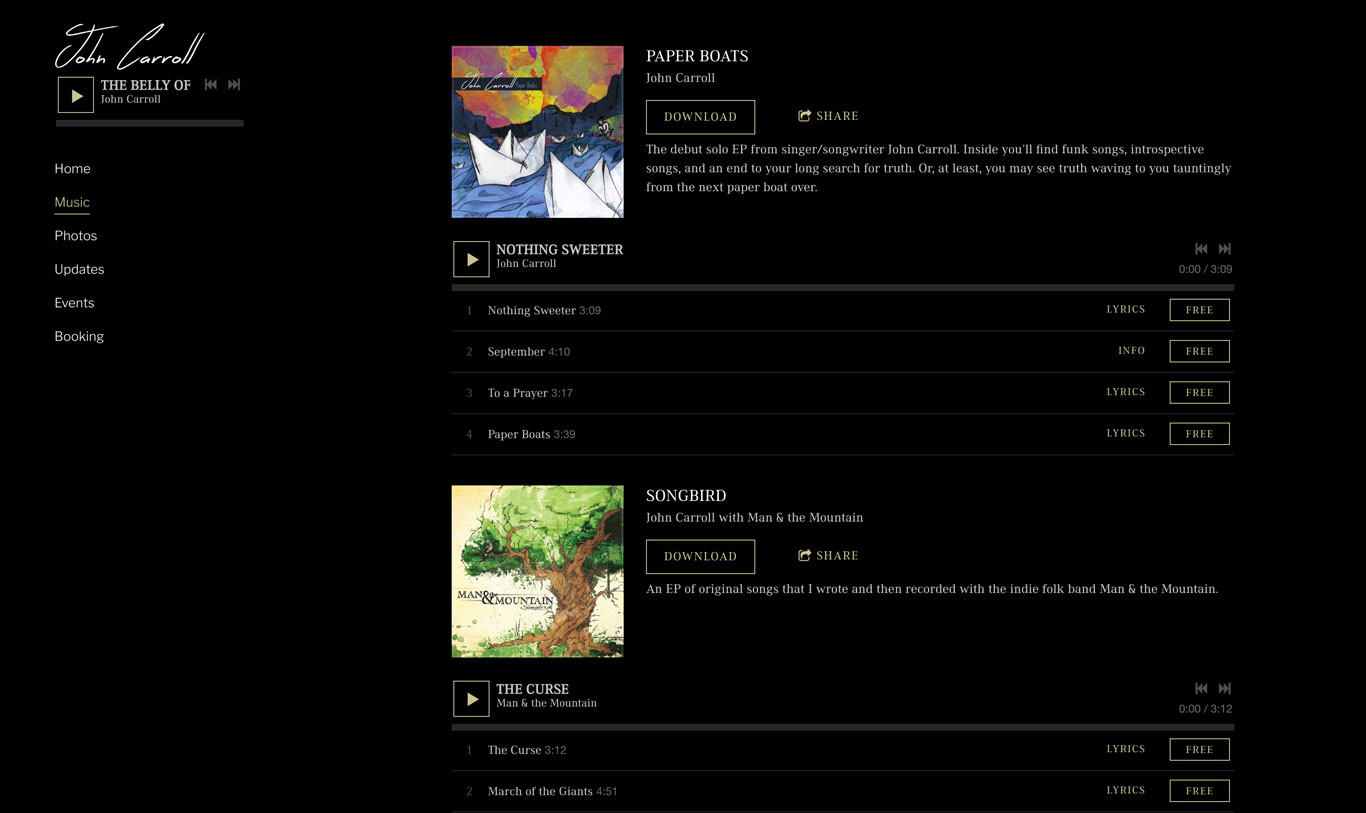1366x813 pixels.
Task: Skip to next track in sidebar player
Action: (234, 85)
